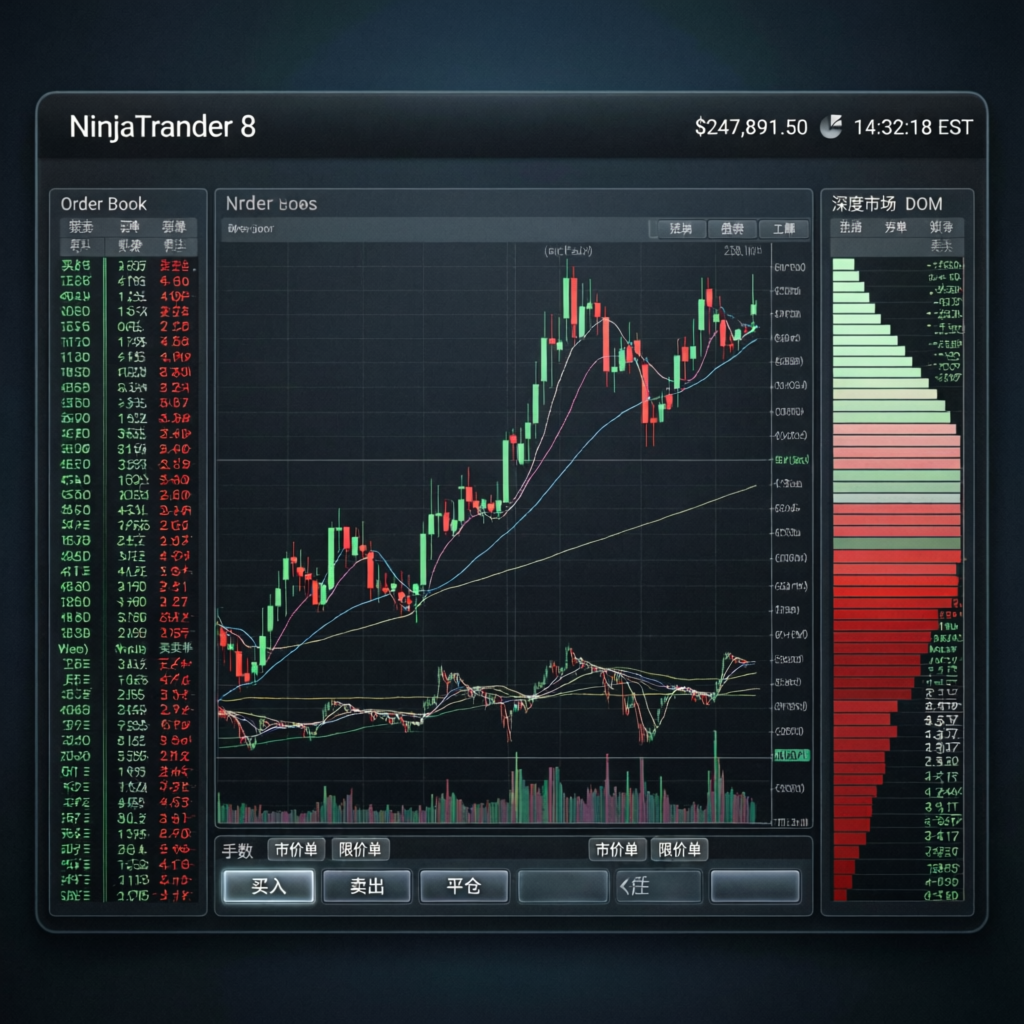Click the 卖出 sell button
1024x1024 pixels.
coord(367,886)
